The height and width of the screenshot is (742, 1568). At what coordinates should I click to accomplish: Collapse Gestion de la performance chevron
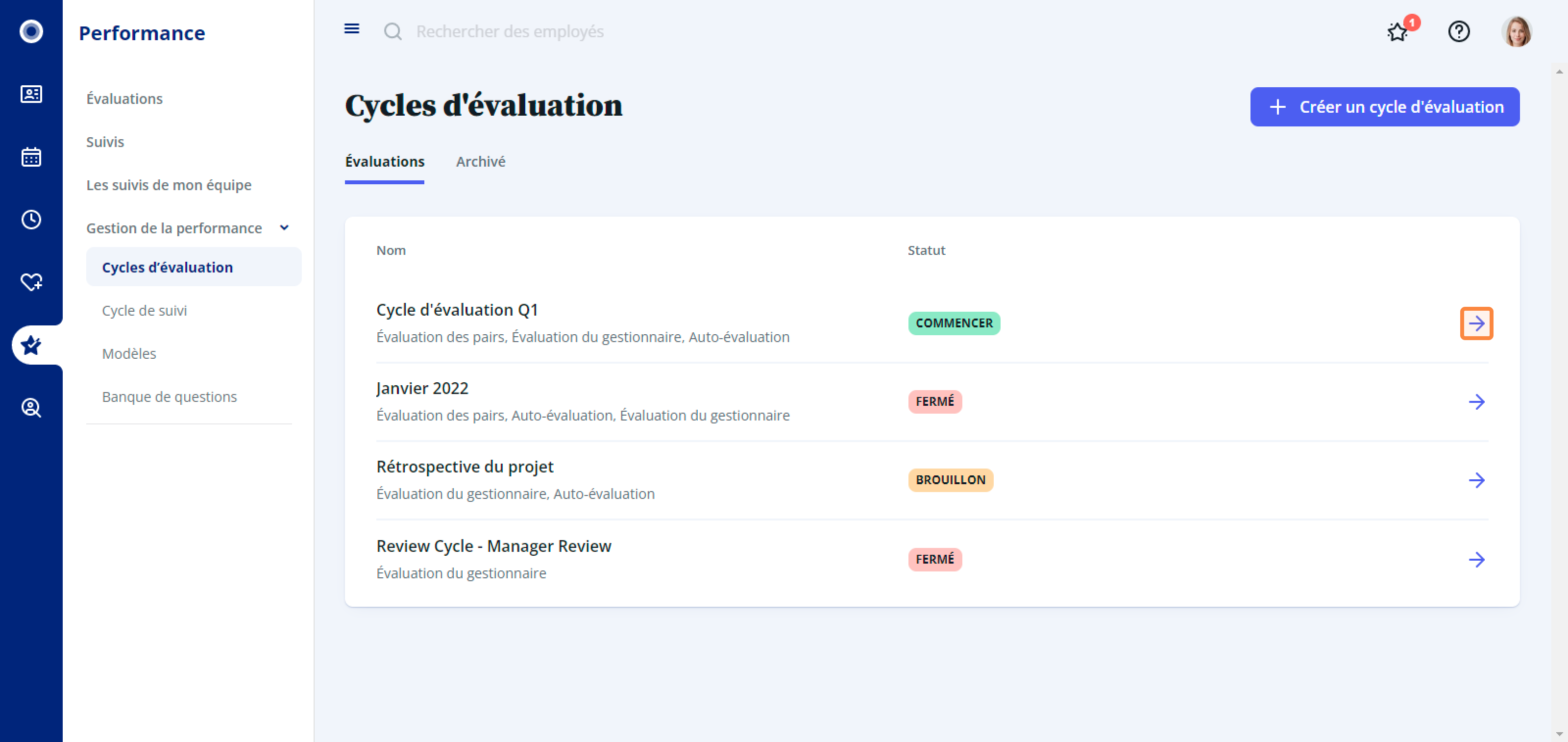[x=284, y=228]
